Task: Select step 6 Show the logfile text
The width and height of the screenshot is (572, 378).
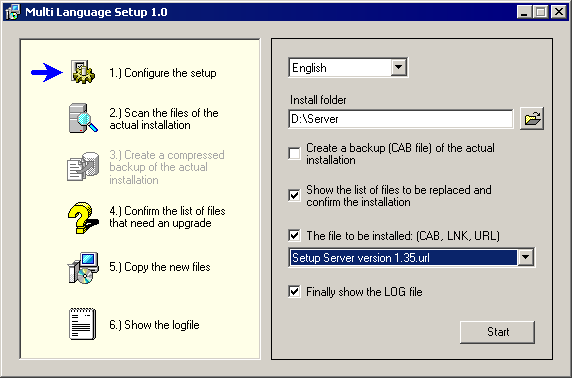Action: [x=154, y=325]
